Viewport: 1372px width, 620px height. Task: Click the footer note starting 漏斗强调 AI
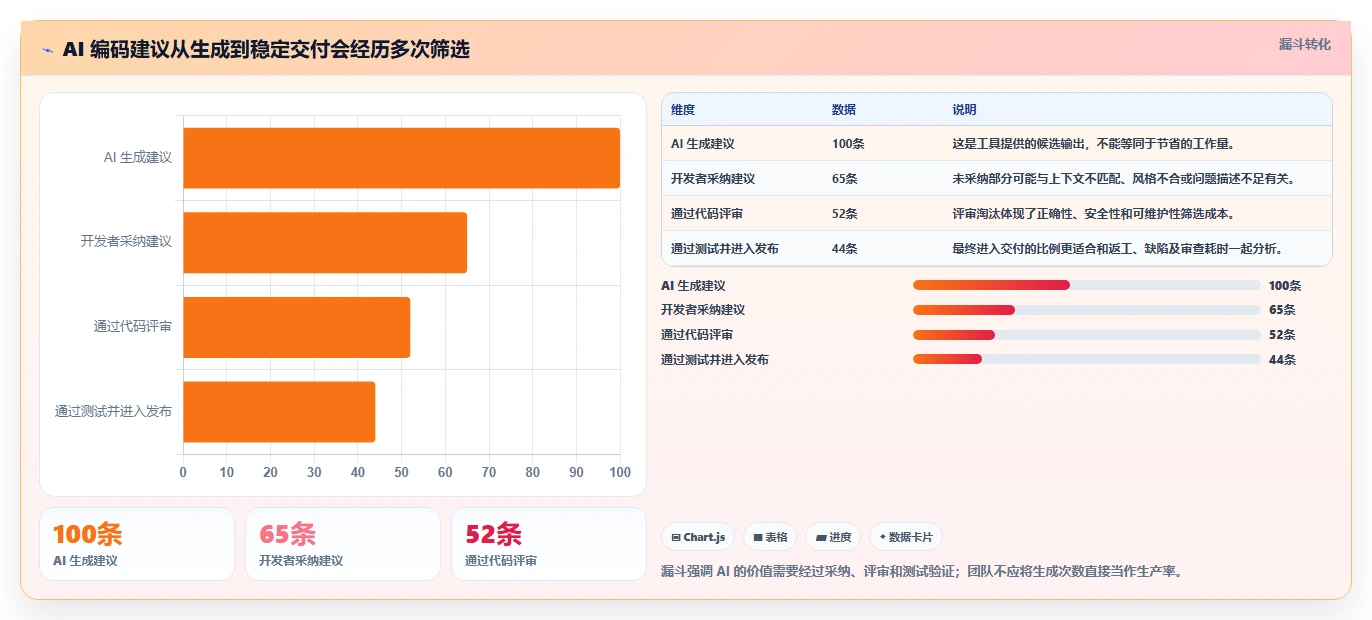click(x=922, y=572)
